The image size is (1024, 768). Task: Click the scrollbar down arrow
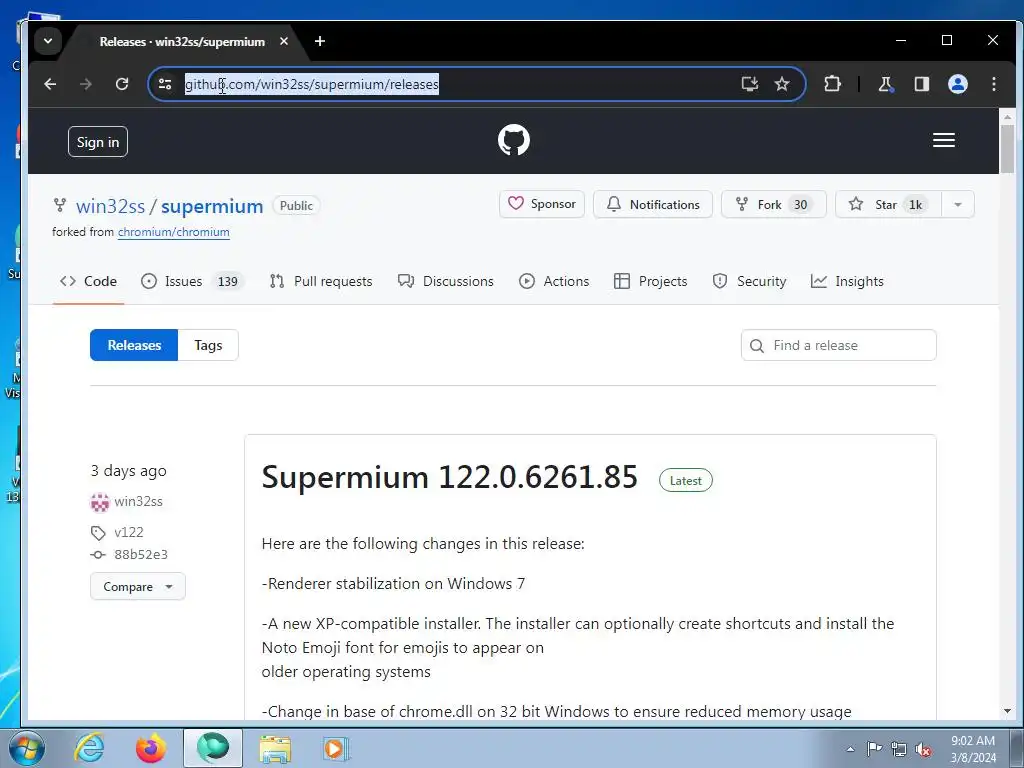1007,711
